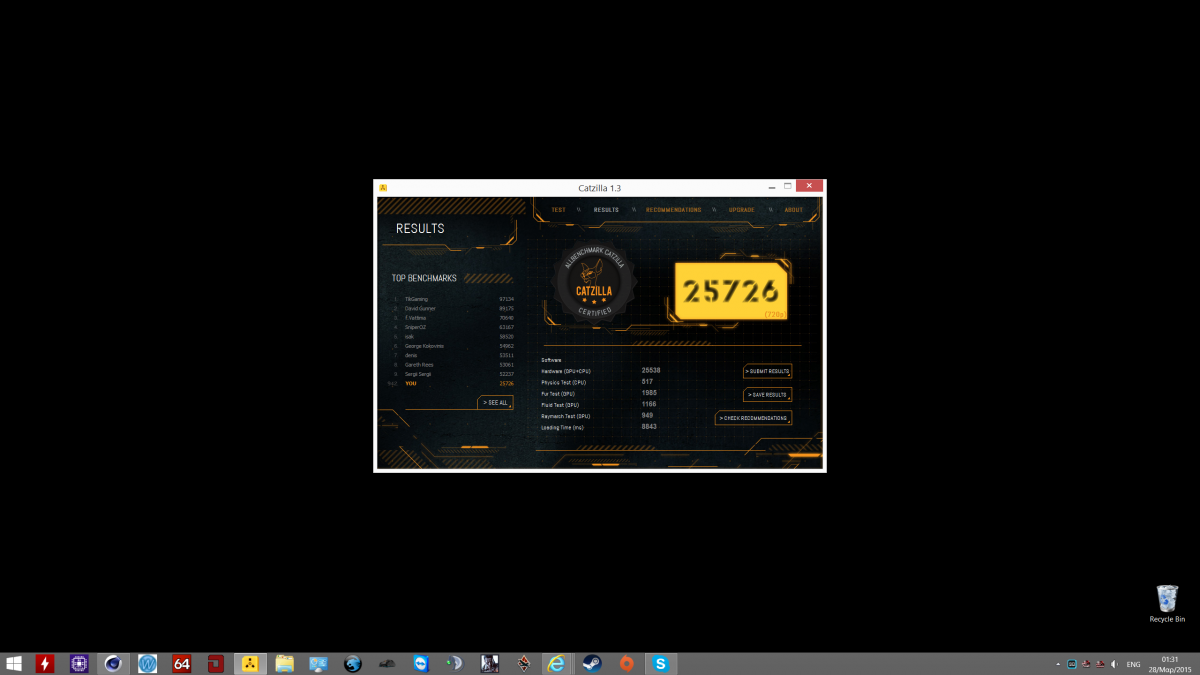Click the Catzilla yellow taskbar icon
The width and height of the screenshot is (1200, 675).
click(x=250, y=663)
